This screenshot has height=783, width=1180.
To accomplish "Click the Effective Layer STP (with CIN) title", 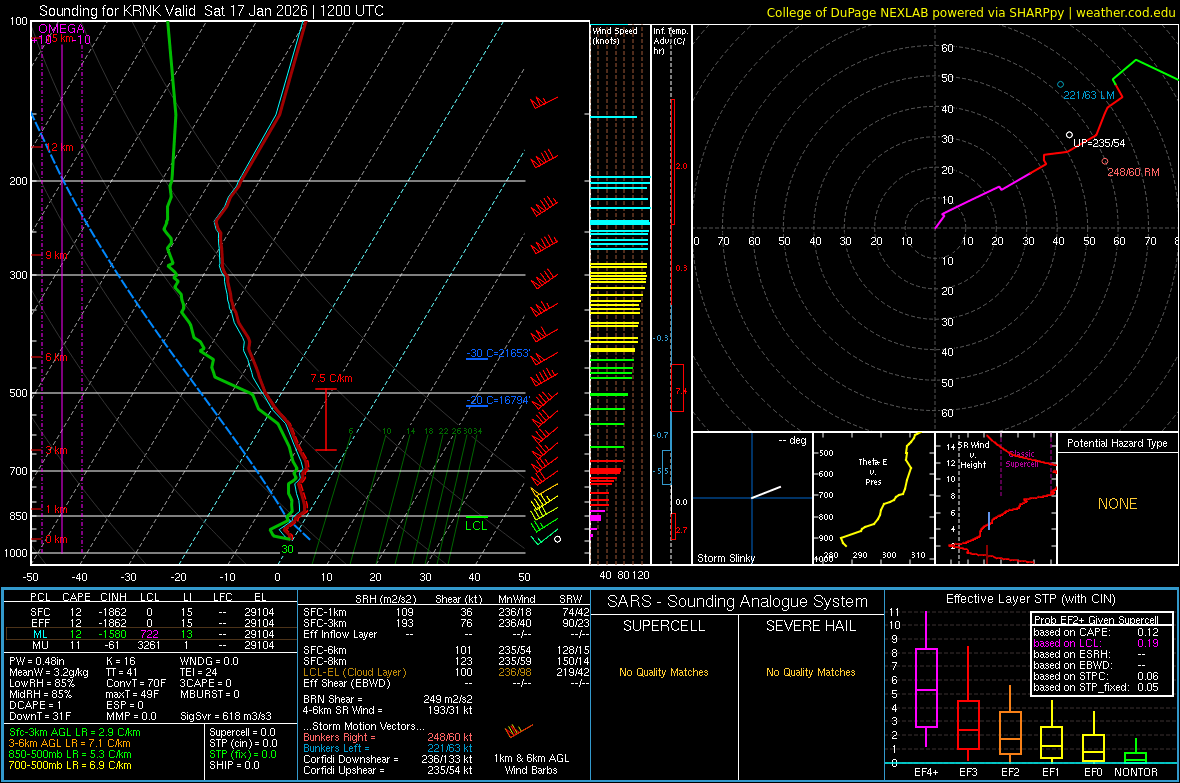I will [1030, 599].
